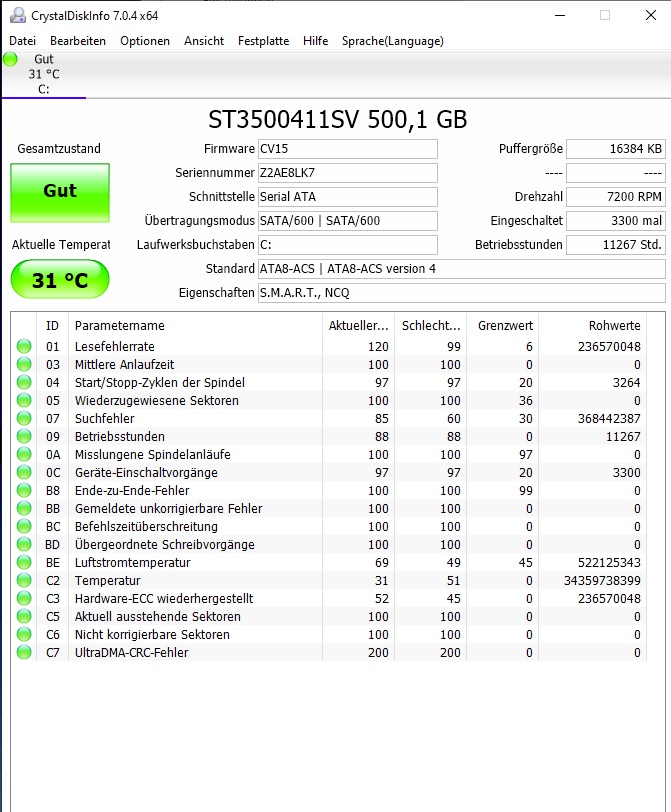Click the Eigenschaften field S.M.A.R.T., NCQ
Image resolution: width=671 pixels, height=812 pixels.
pyautogui.click(x=462, y=293)
